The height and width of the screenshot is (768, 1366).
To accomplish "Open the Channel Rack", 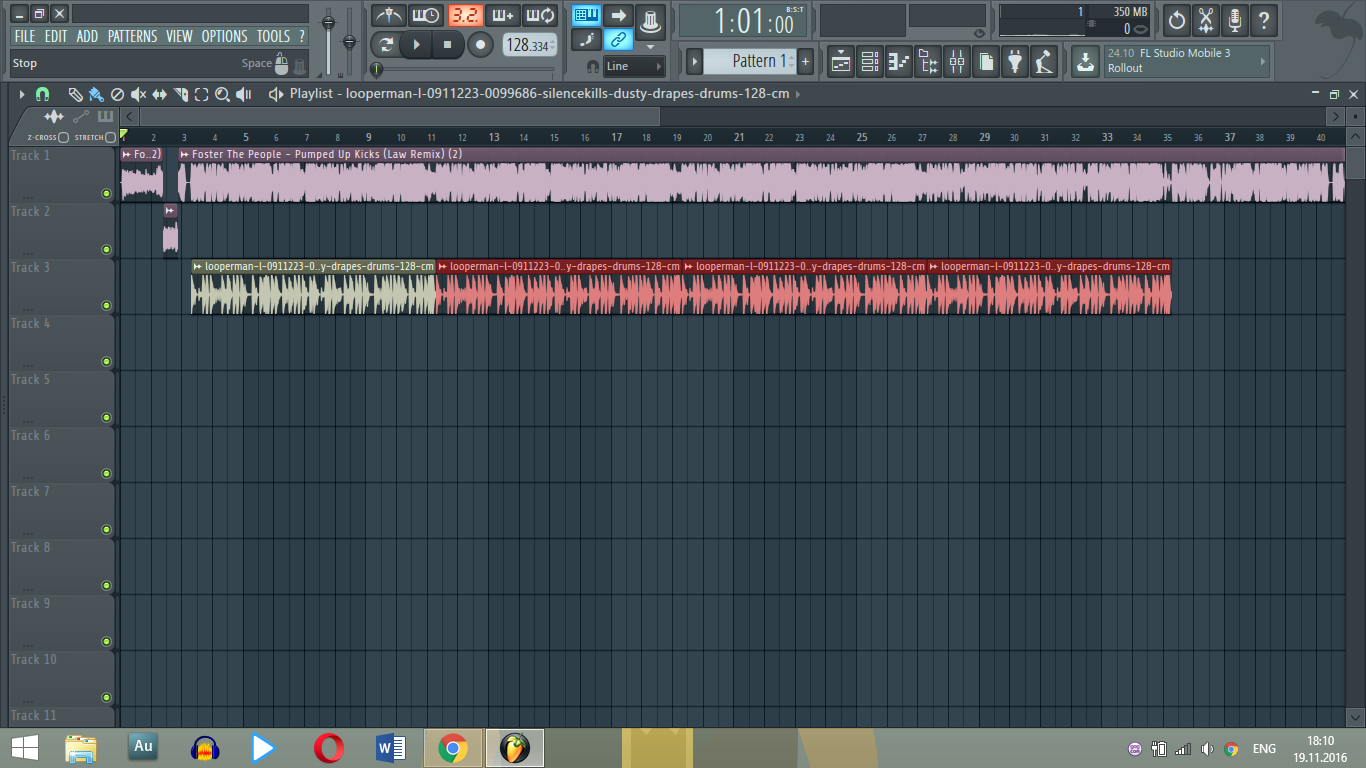I will (x=869, y=61).
